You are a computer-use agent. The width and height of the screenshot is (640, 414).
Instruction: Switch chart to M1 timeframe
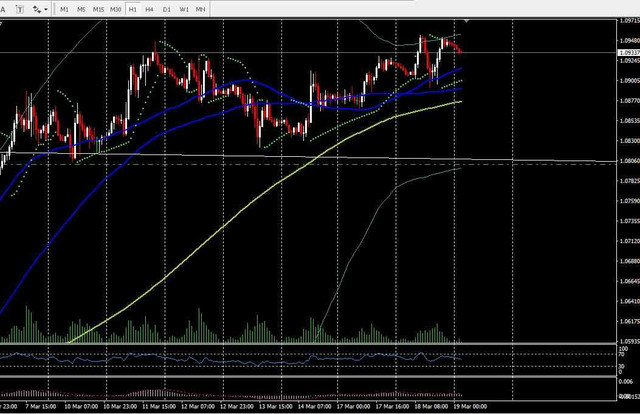point(64,9)
